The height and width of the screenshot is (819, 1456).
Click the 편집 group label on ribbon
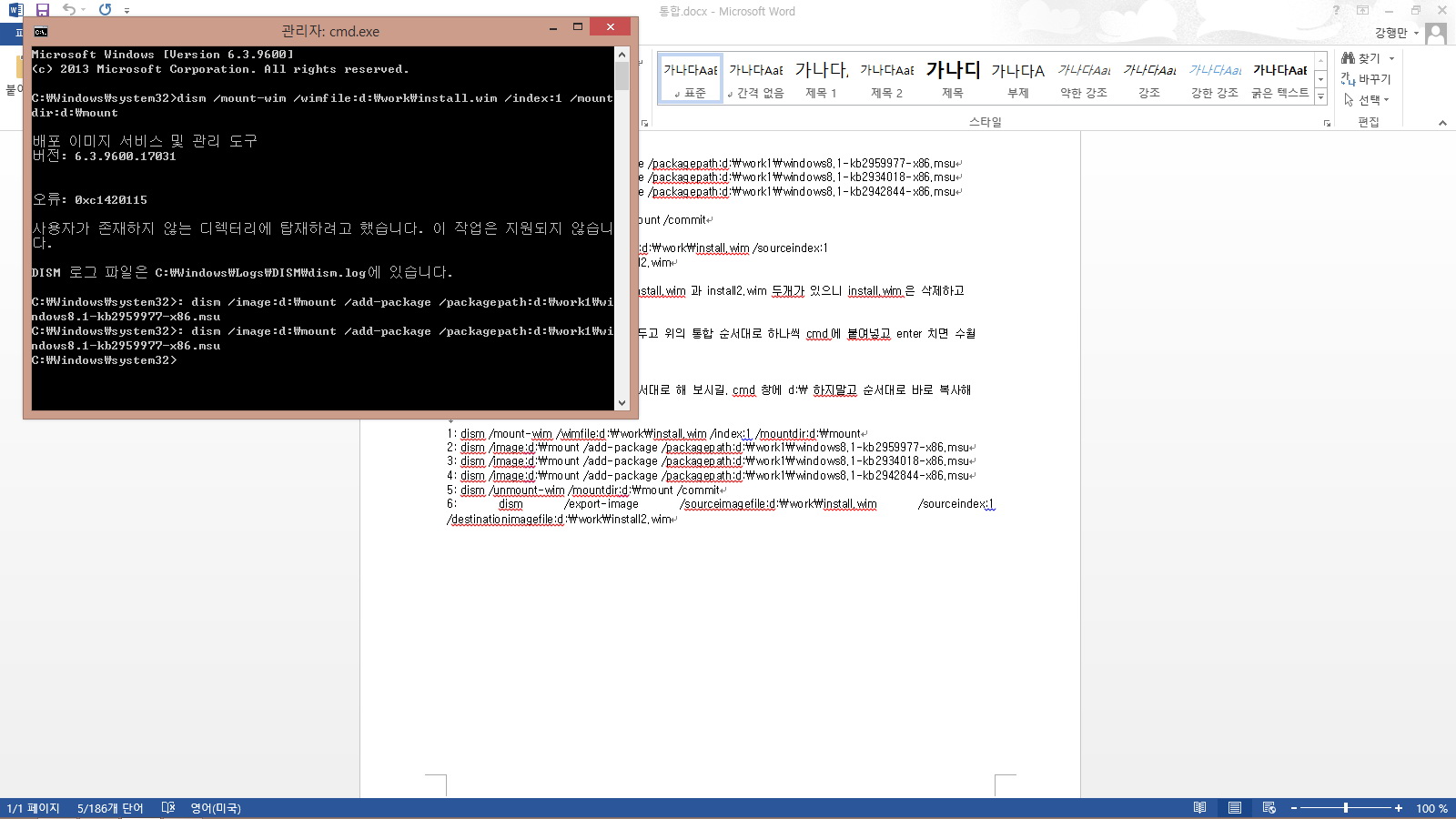tap(1368, 122)
